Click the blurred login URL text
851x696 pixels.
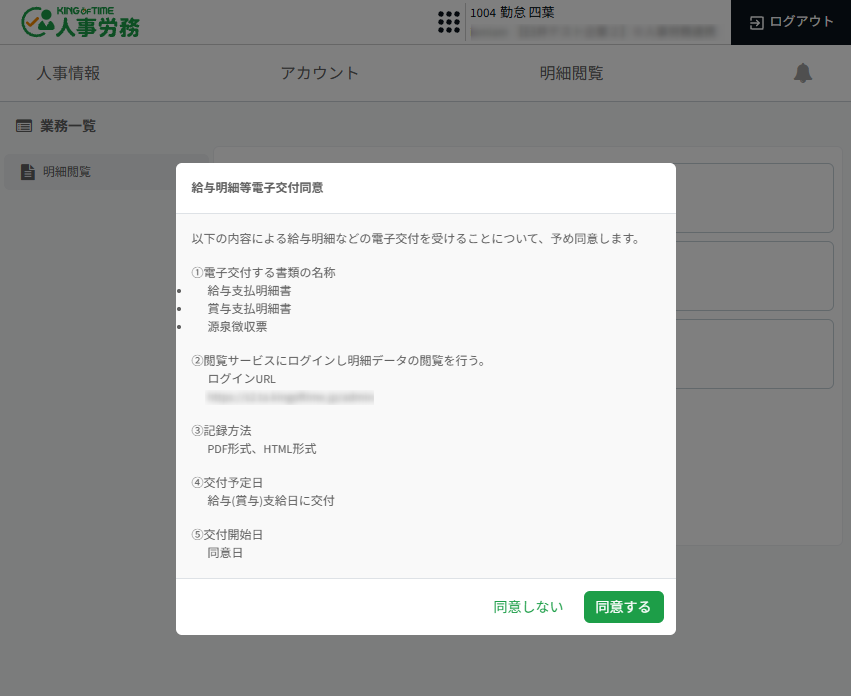[290, 397]
